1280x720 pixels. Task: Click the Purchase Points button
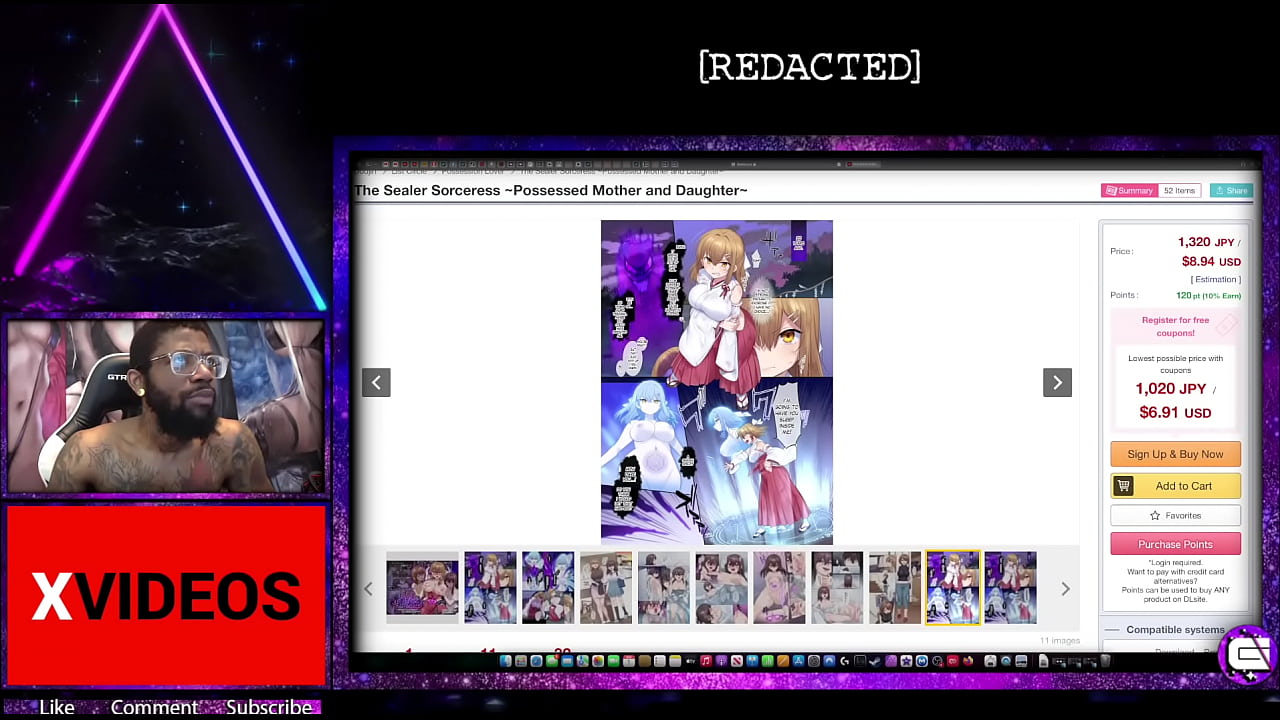(x=1175, y=544)
